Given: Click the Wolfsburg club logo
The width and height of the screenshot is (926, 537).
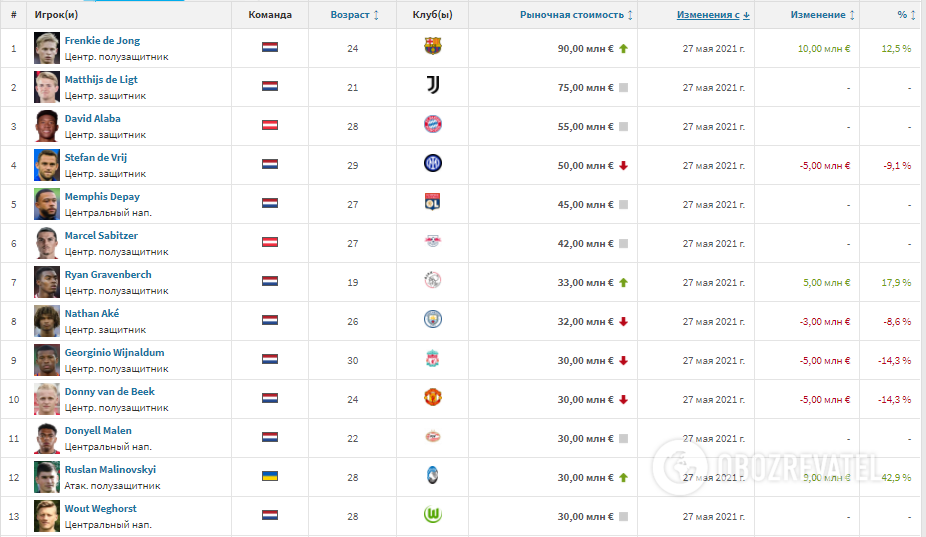Looking at the screenshot, I should [432, 515].
